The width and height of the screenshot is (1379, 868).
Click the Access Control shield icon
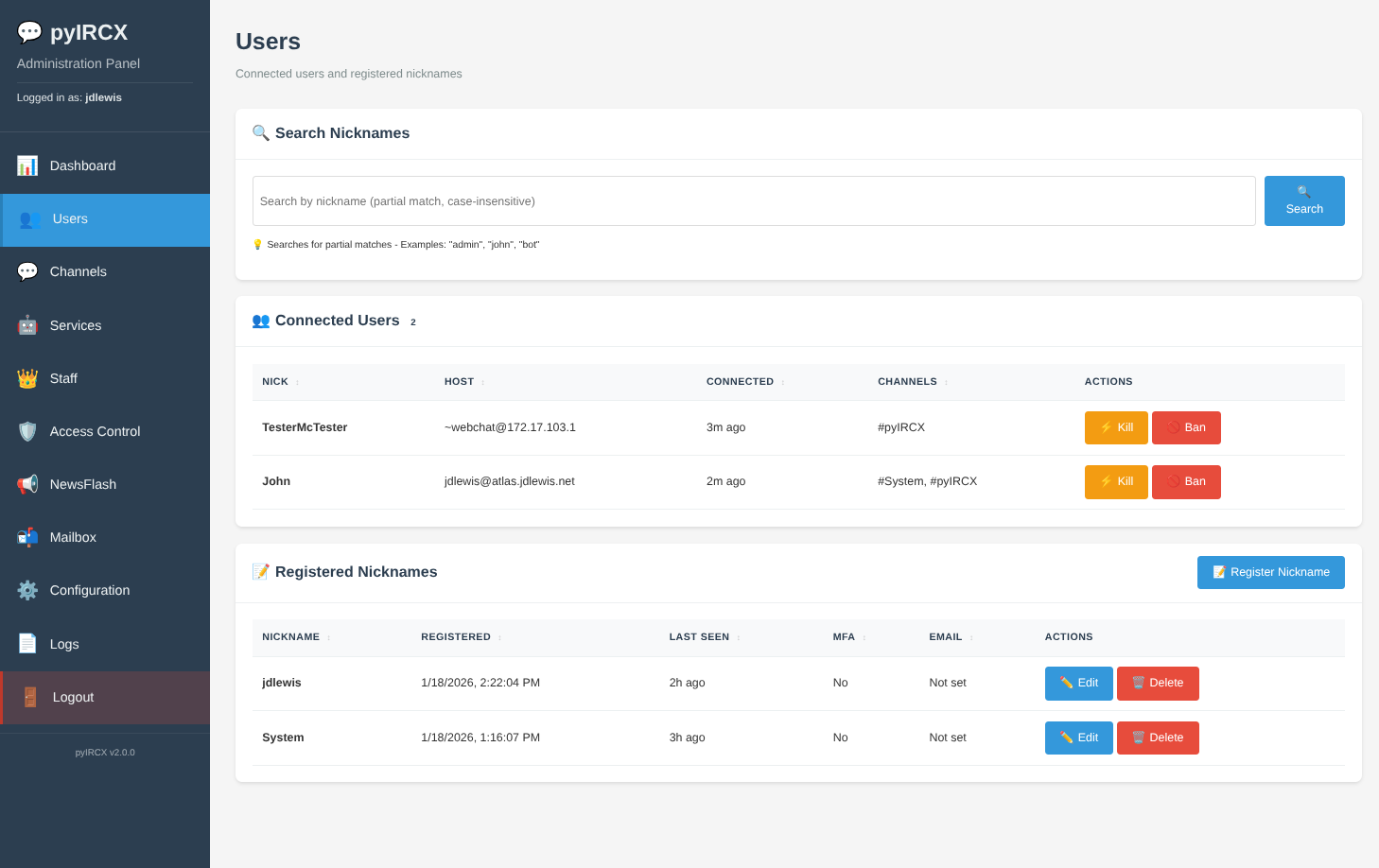26,430
